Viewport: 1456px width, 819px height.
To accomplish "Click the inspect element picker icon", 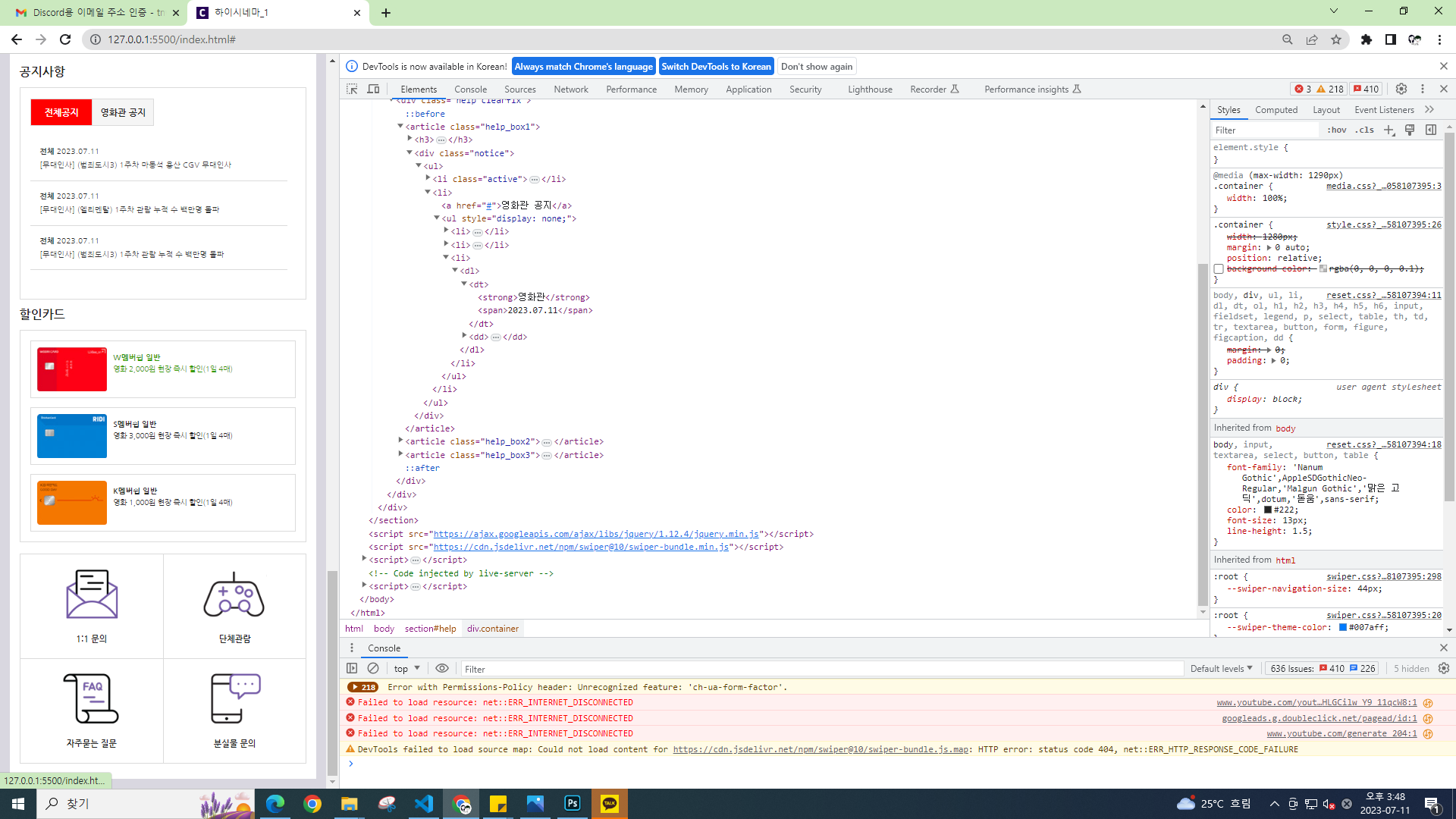I will [352, 89].
